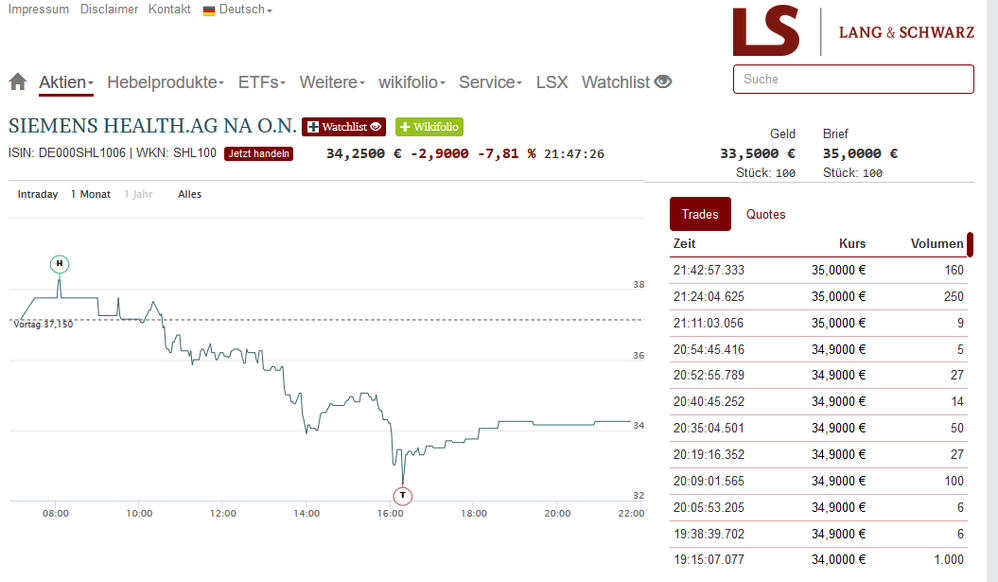Select the trade row at 20:54:45.416
Image resolution: width=998 pixels, height=582 pixels.
(x=819, y=350)
